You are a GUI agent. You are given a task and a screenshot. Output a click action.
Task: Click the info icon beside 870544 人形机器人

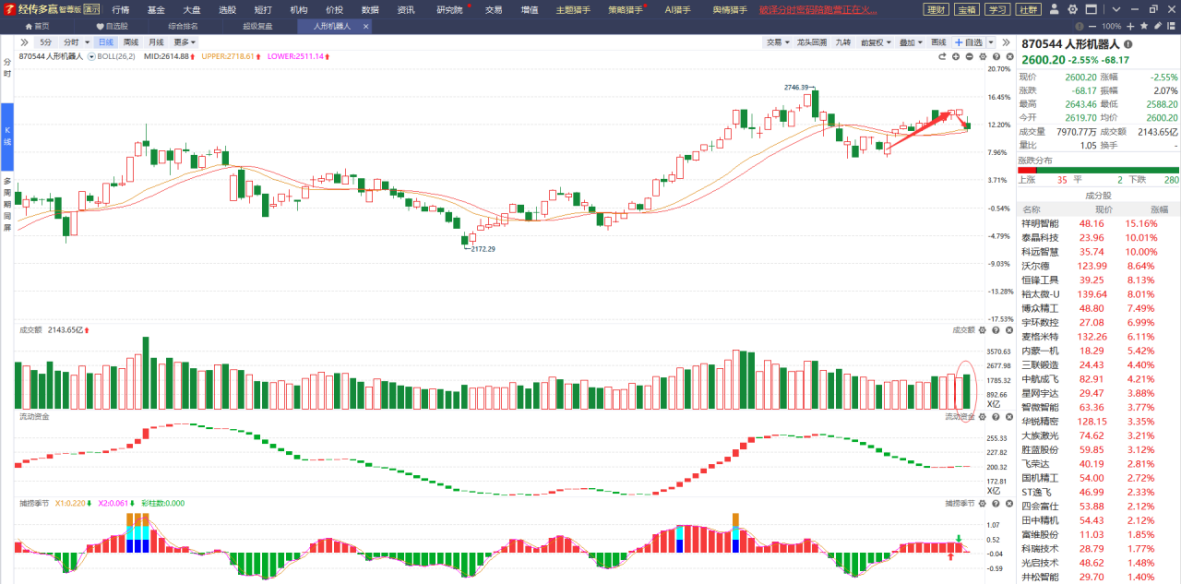(x=1129, y=45)
